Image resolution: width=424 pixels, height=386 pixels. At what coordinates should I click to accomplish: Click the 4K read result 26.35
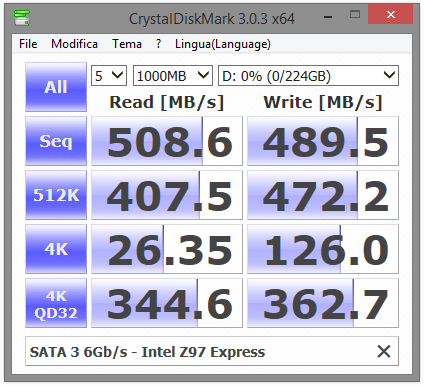(x=167, y=249)
